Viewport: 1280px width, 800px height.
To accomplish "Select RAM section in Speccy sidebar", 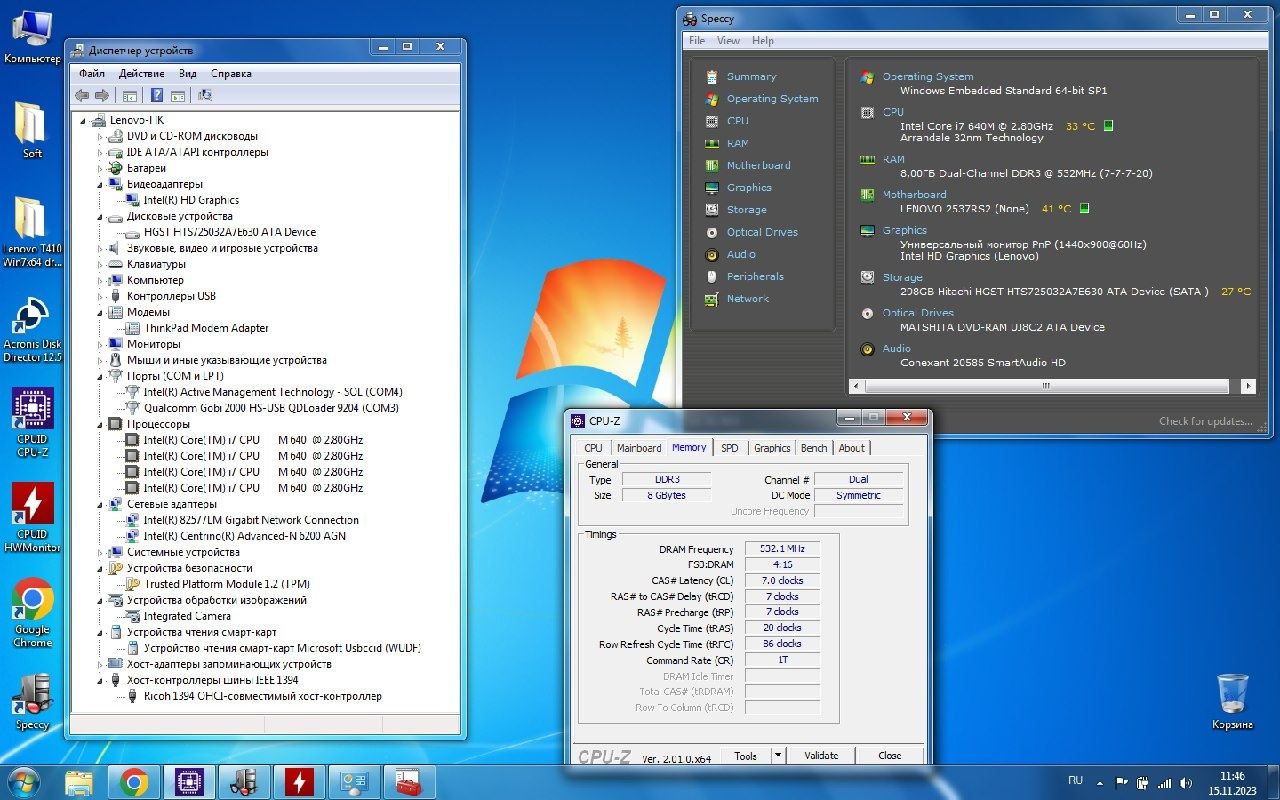I will (737, 143).
